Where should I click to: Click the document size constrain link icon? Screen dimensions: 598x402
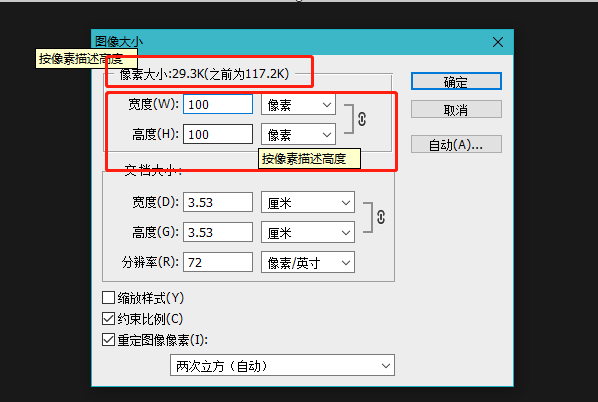point(381,217)
